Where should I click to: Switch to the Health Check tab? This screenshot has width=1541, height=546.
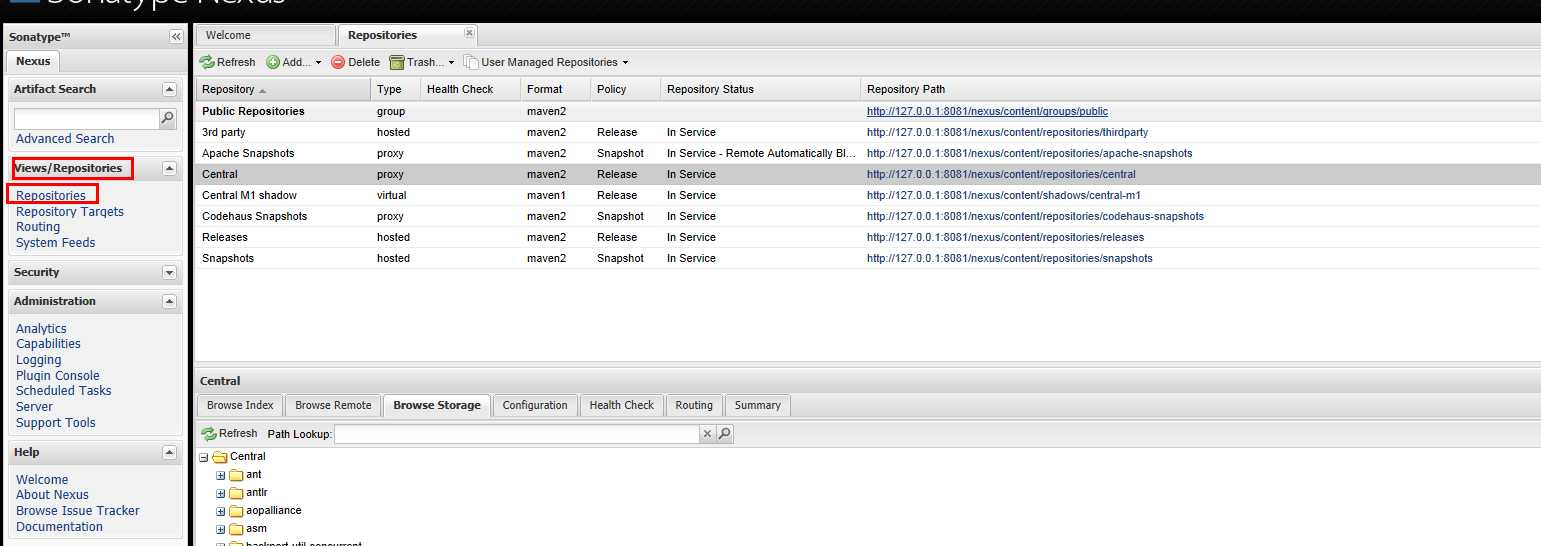point(621,405)
